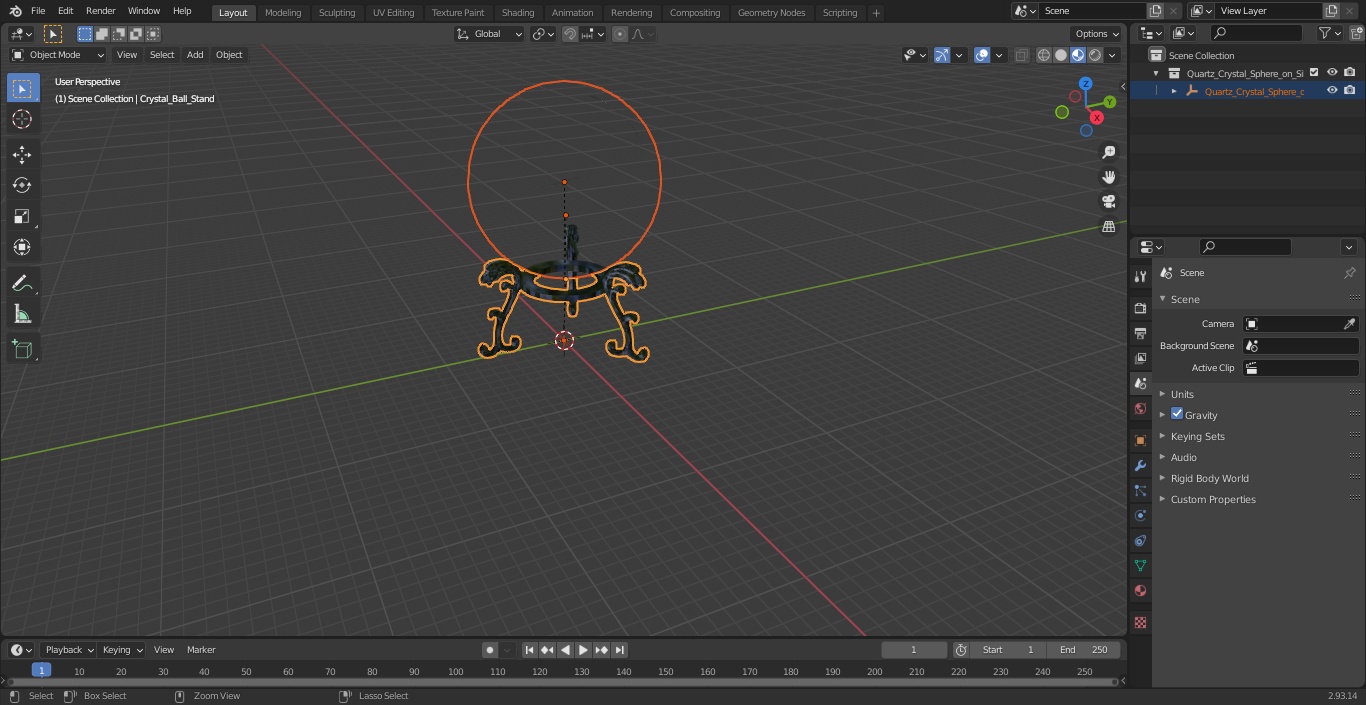
Task: Toggle X-ray mode in viewport header
Action: [1021, 55]
